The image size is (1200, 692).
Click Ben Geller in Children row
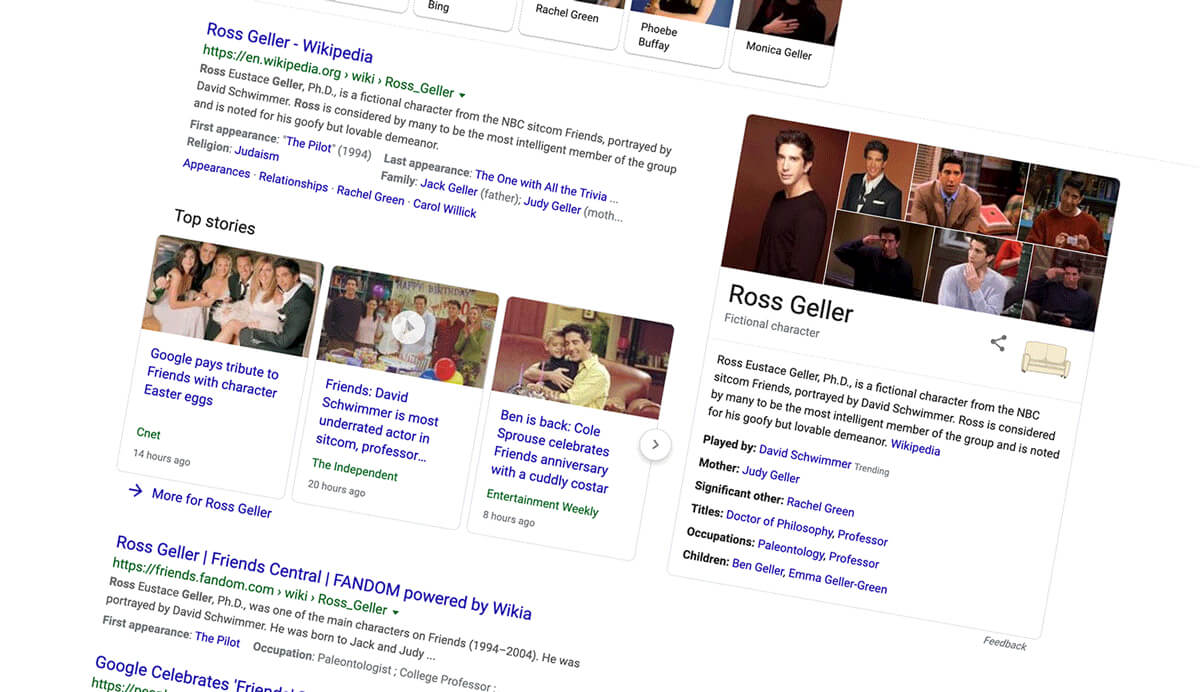click(757, 566)
